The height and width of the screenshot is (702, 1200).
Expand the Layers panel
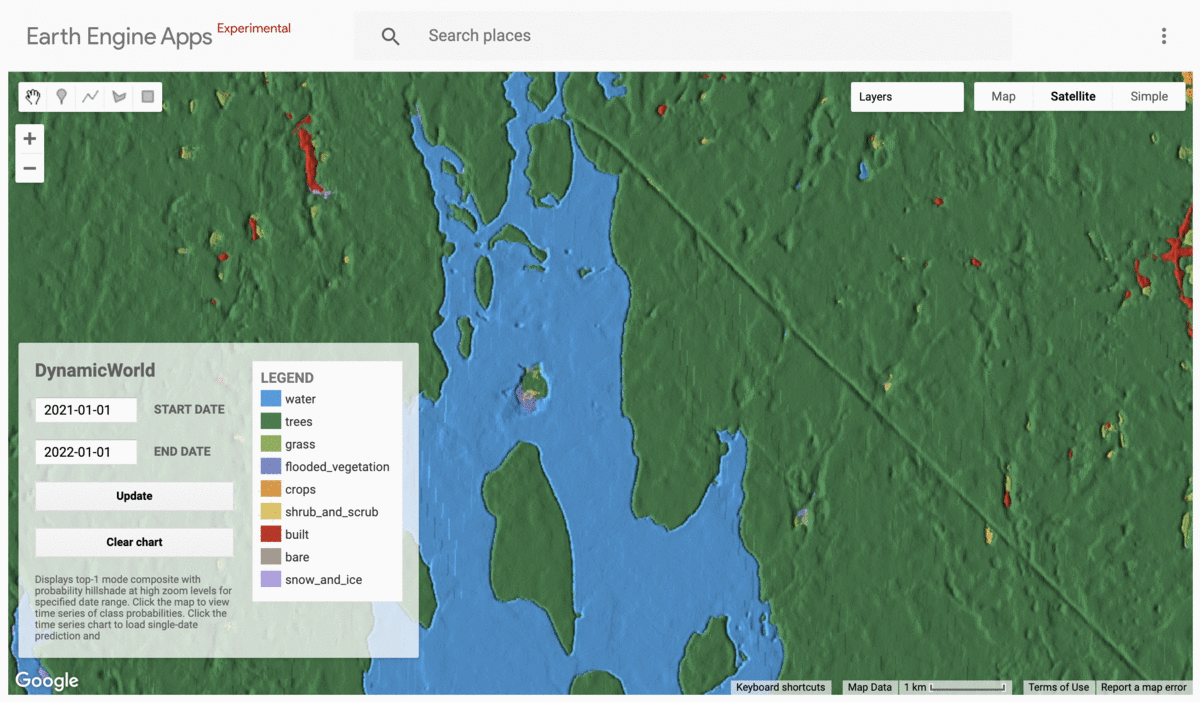(x=906, y=97)
